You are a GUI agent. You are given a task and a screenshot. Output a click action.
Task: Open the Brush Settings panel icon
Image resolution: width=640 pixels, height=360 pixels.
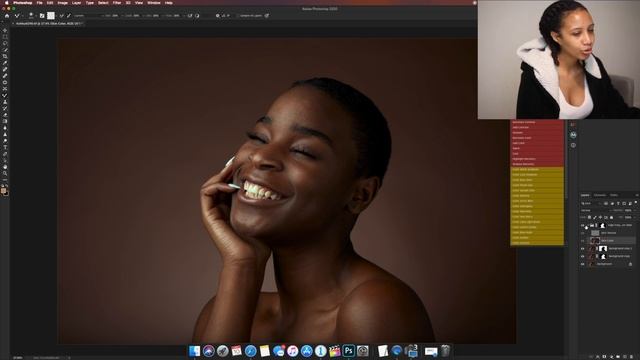coord(42,16)
